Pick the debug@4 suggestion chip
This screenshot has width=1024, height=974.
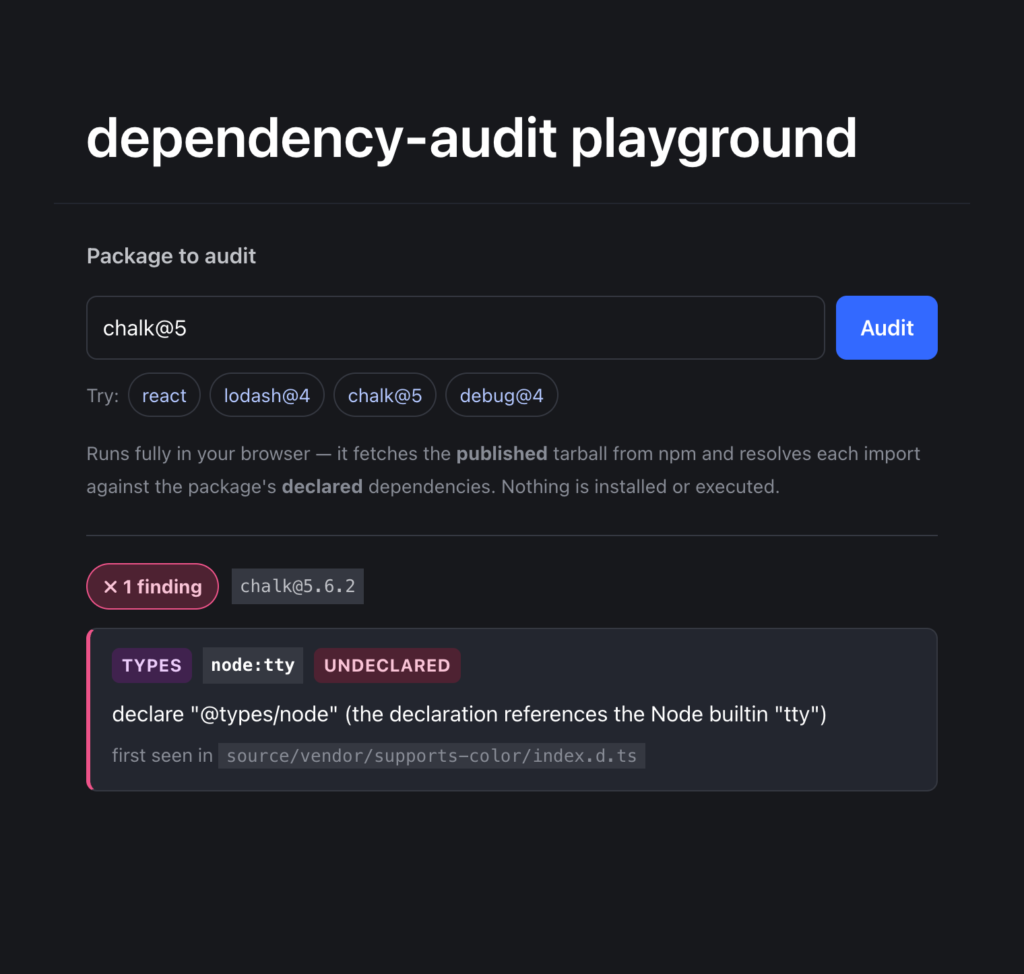pyautogui.click(x=501, y=395)
